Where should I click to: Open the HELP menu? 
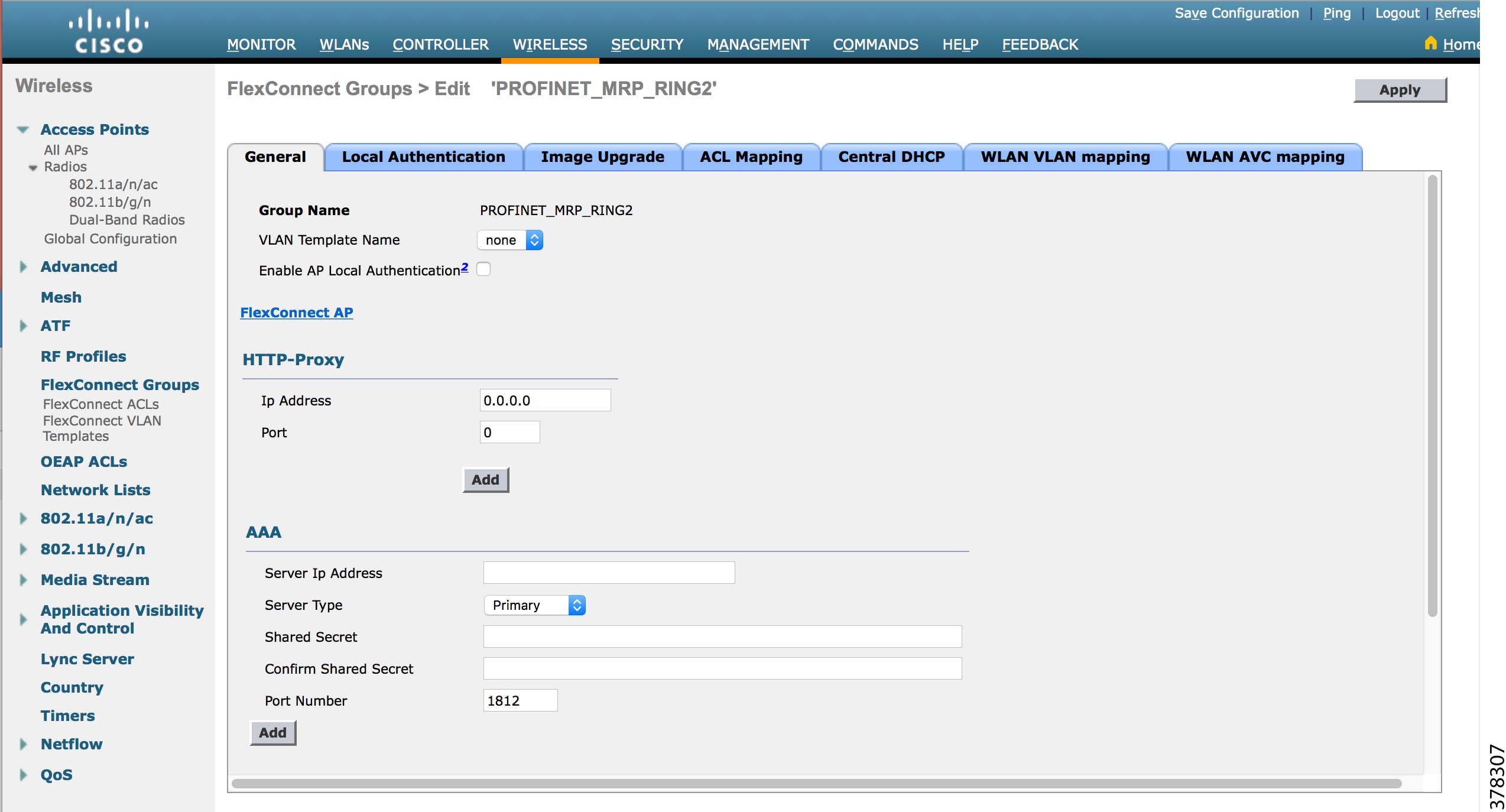pos(960,44)
